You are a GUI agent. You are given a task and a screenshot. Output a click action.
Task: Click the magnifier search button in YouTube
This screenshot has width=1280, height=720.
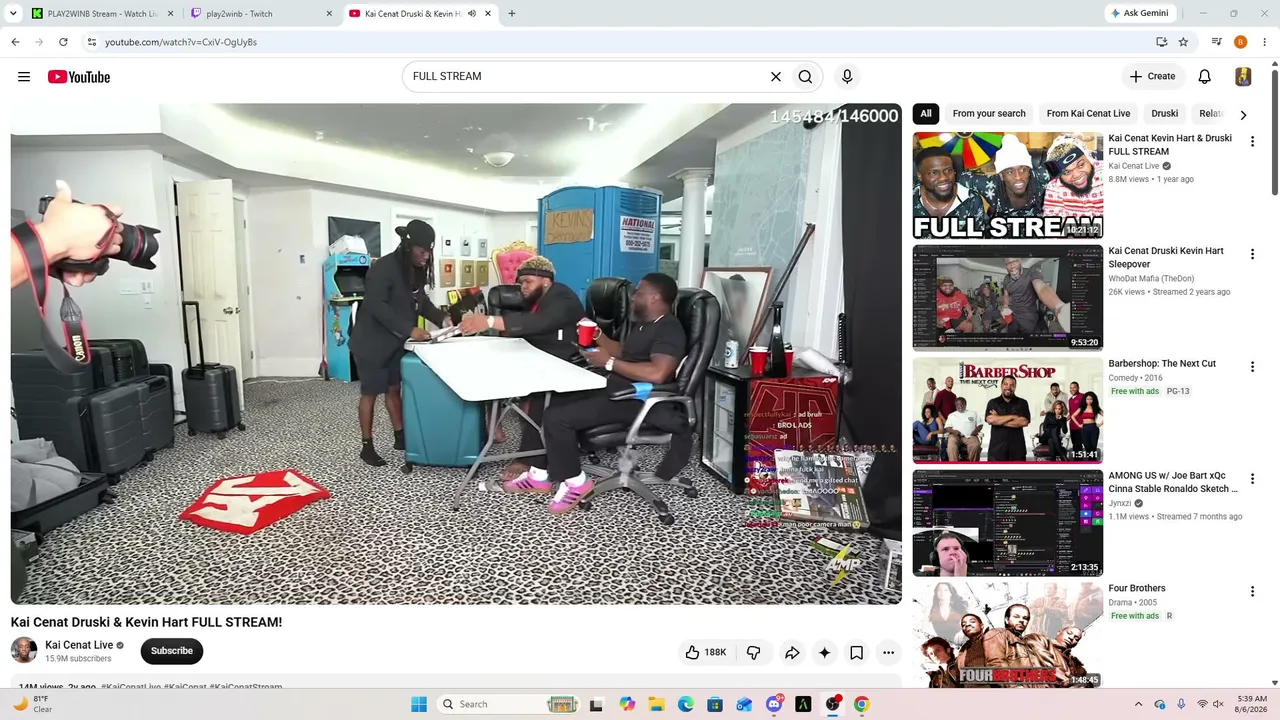[x=805, y=77]
